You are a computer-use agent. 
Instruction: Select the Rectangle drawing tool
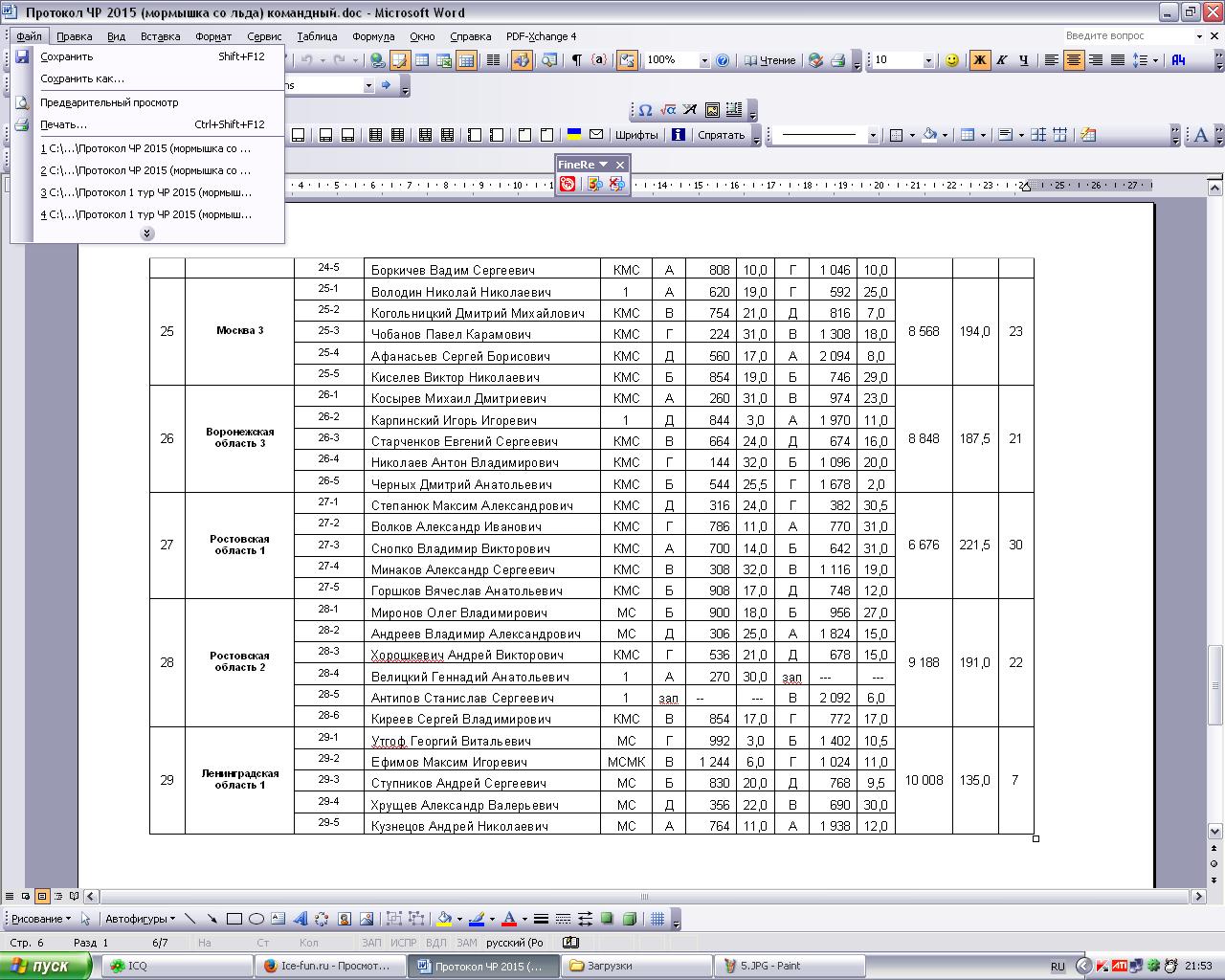click(234, 919)
